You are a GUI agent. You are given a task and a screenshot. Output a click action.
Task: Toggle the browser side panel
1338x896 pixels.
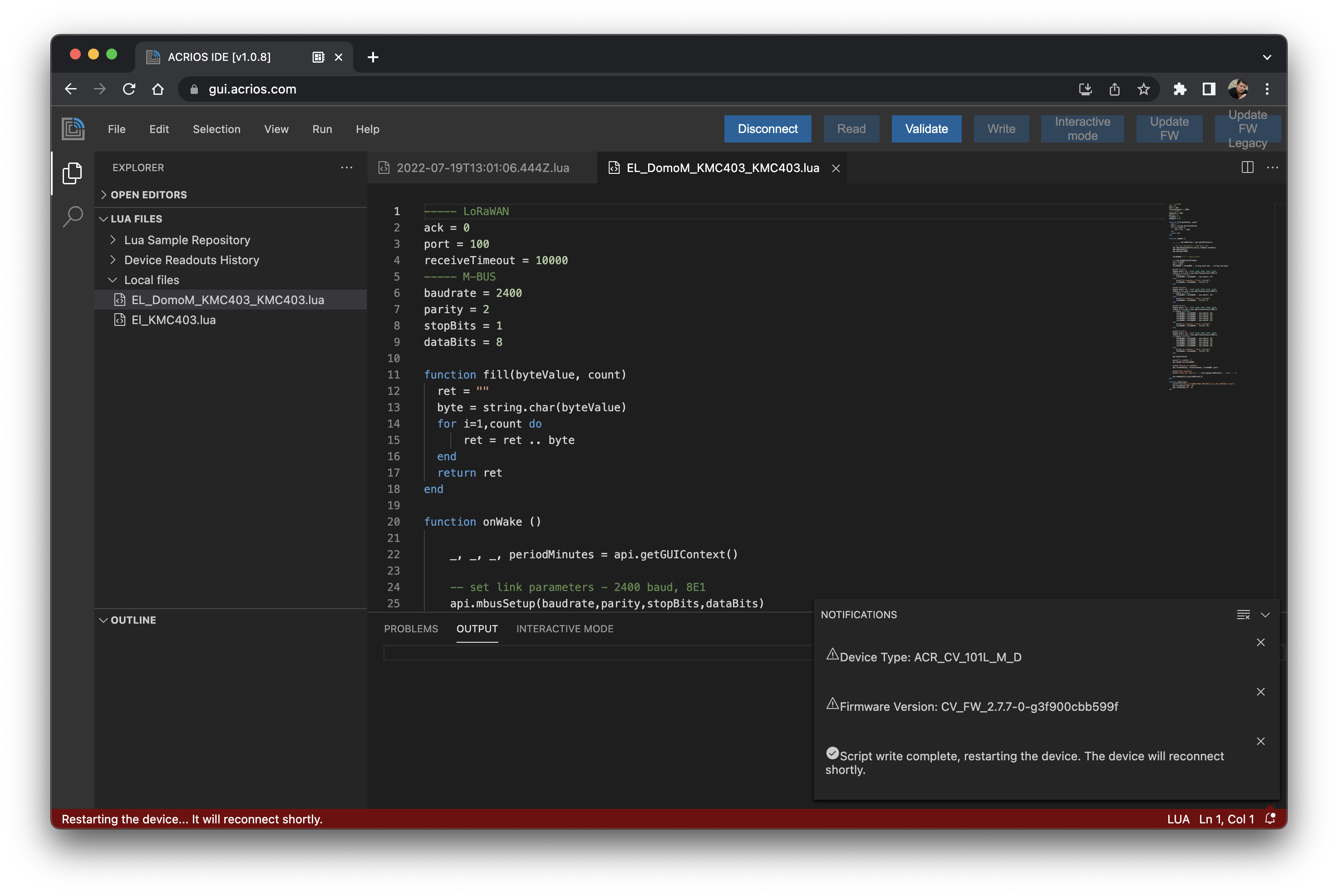pyautogui.click(x=1208, y=89)
